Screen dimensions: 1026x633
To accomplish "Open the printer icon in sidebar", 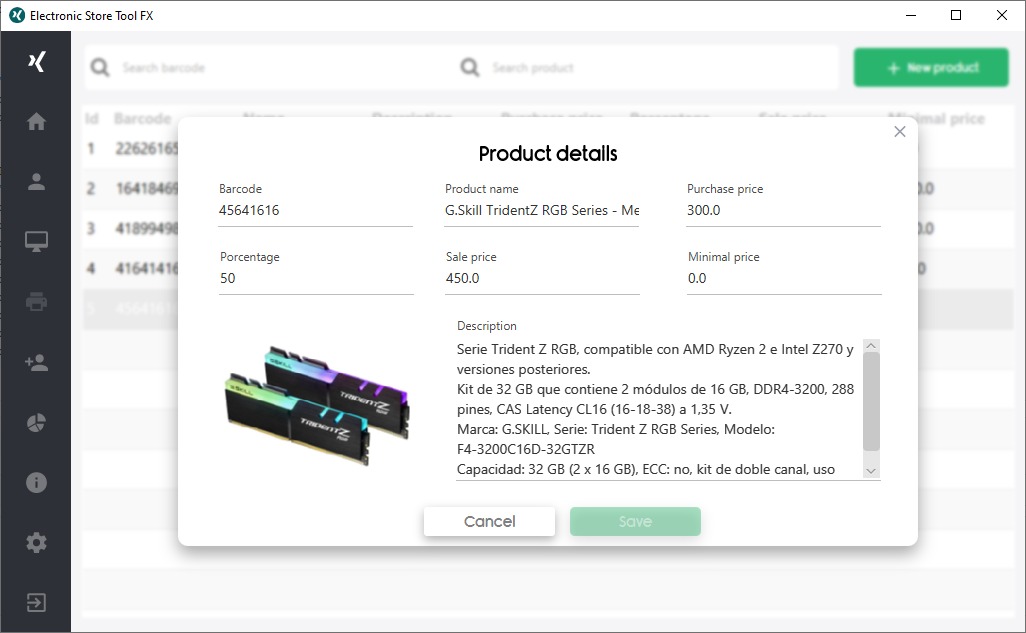I will tap(36, 302).
